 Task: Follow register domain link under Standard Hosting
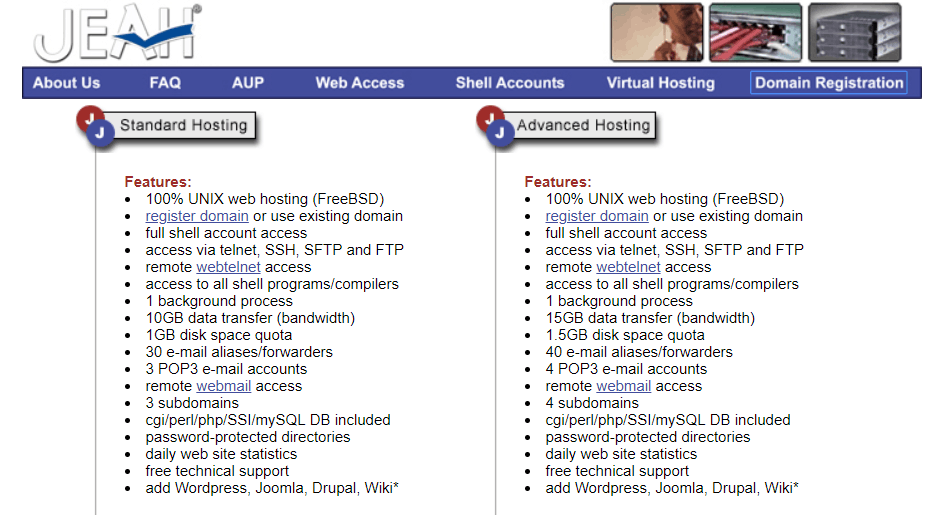[197, 216]
